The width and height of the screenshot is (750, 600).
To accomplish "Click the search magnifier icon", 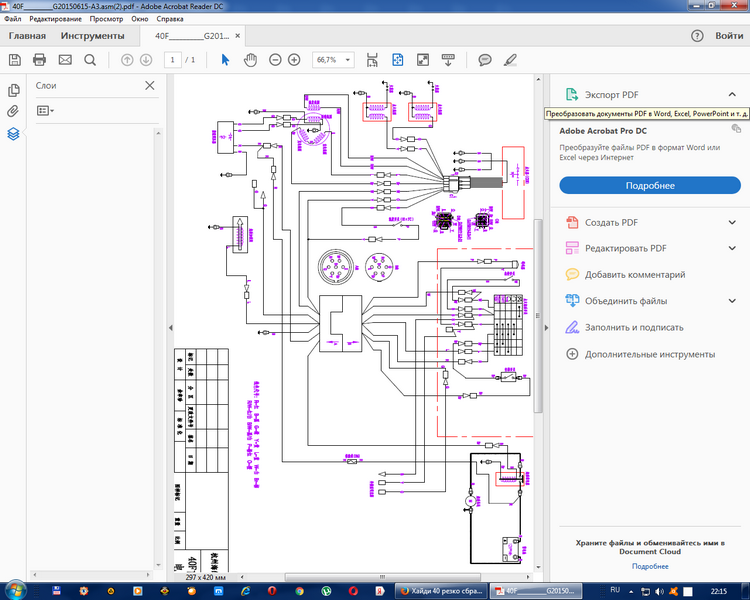I will [x=90, y=60].
